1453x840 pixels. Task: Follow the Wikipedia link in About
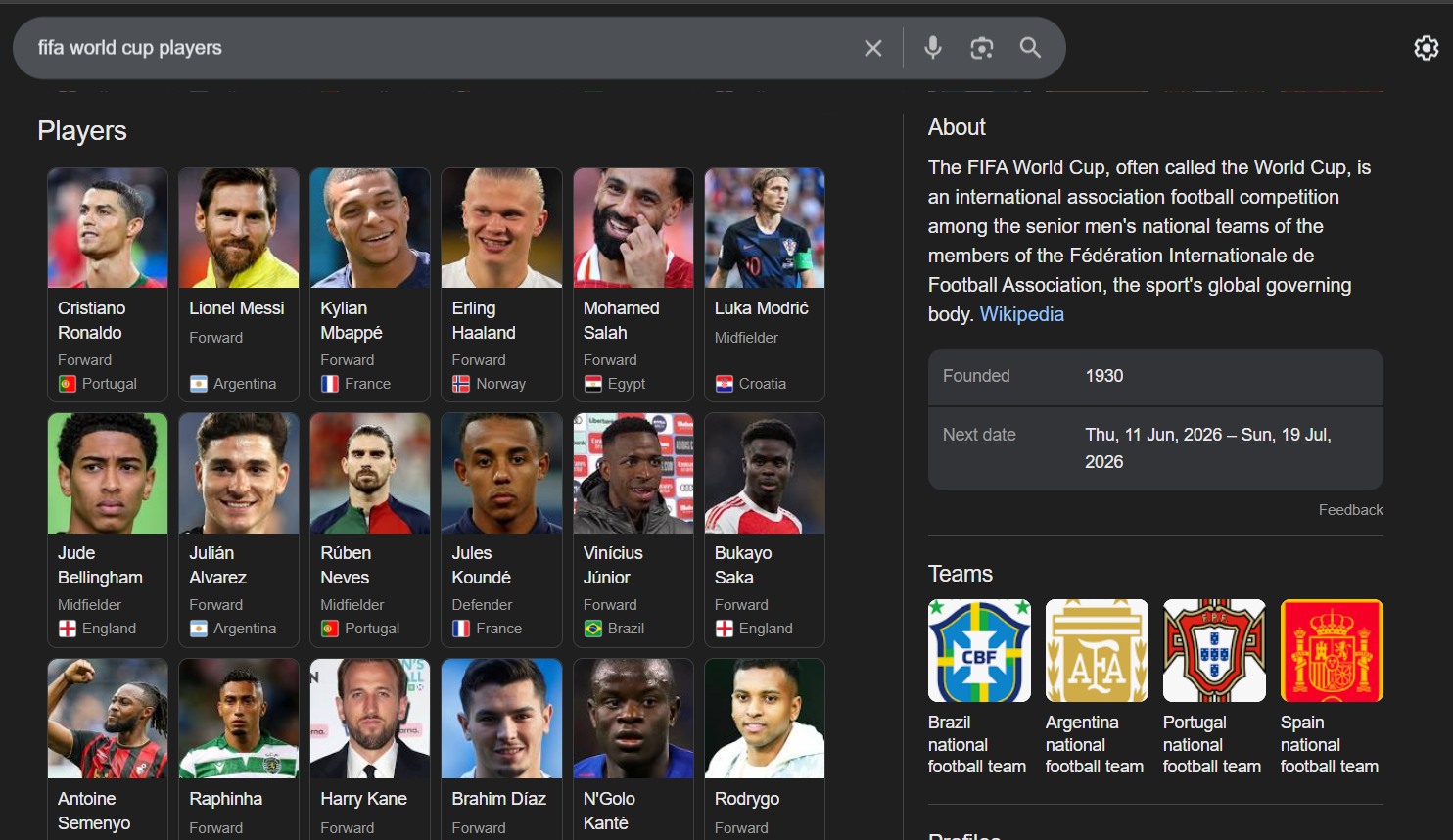(1021, 314)
